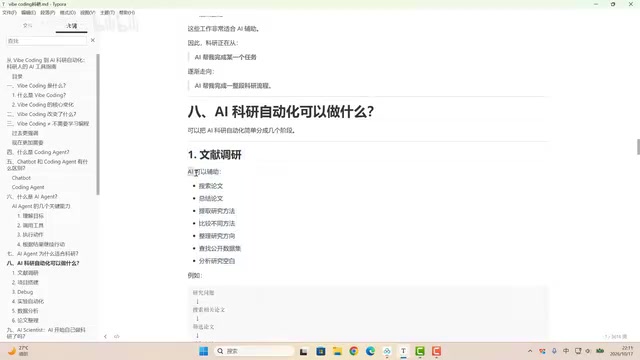
Task: Go to outline item AI Agent 的几个关键能力
Action: click(41, 206)
